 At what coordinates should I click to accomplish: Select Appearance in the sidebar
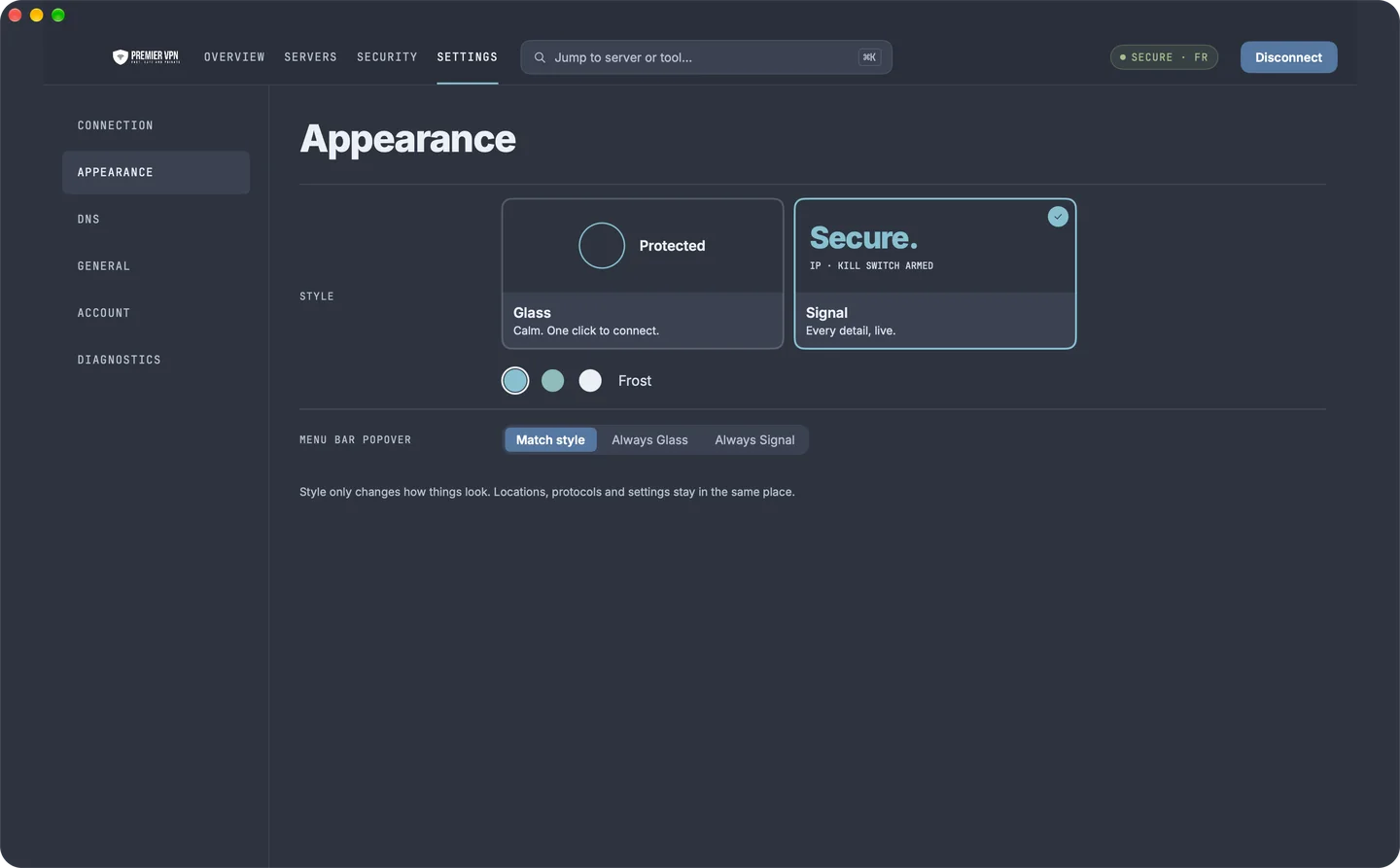[x=156, y=172]
